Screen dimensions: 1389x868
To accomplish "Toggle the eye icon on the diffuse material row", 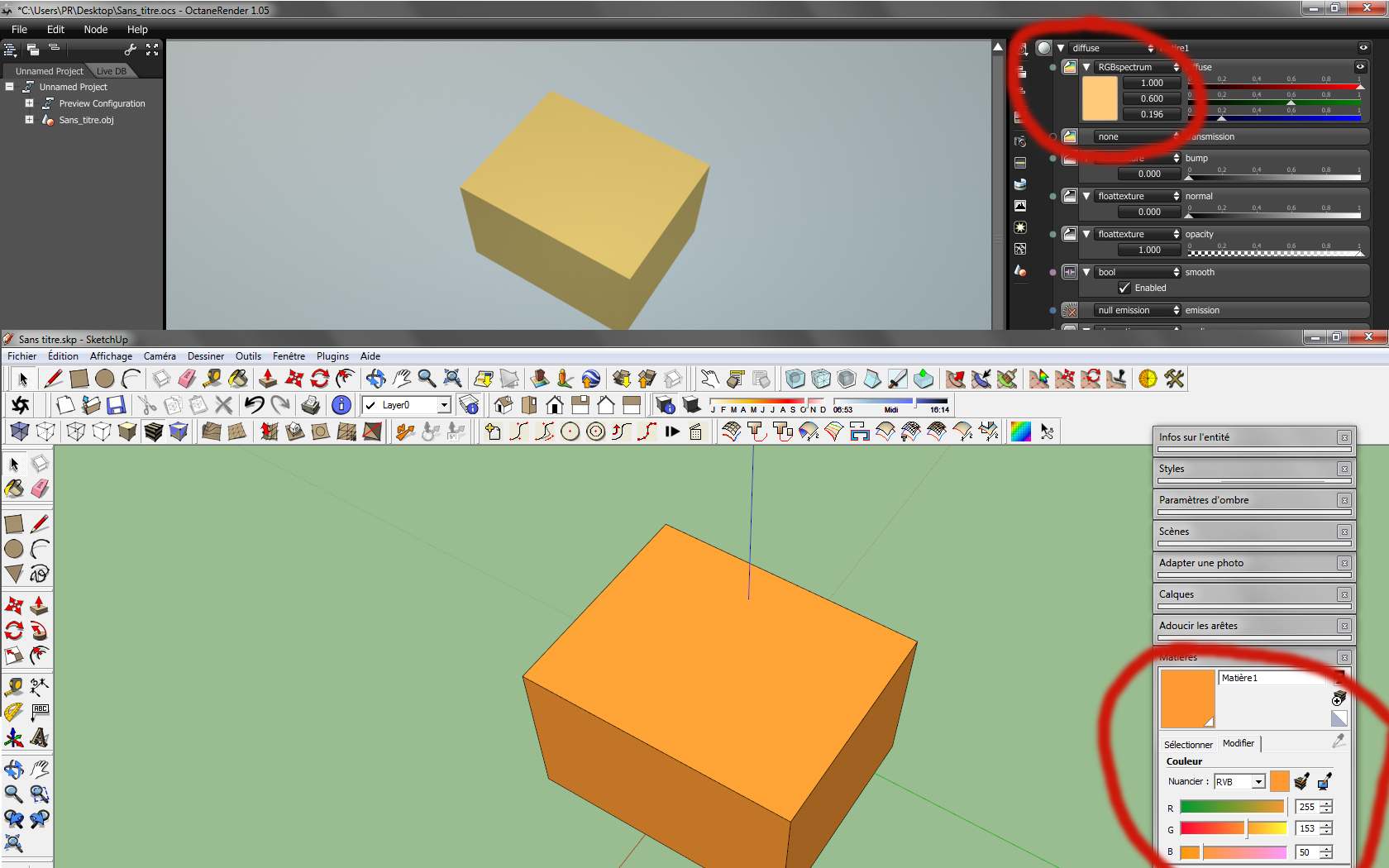I will 1363,48.
